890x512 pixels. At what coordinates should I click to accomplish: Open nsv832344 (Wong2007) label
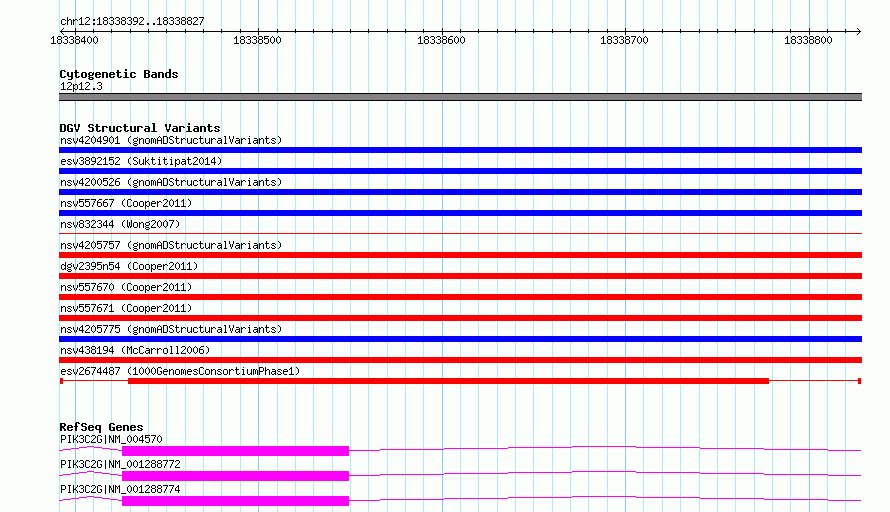[120, 224]
